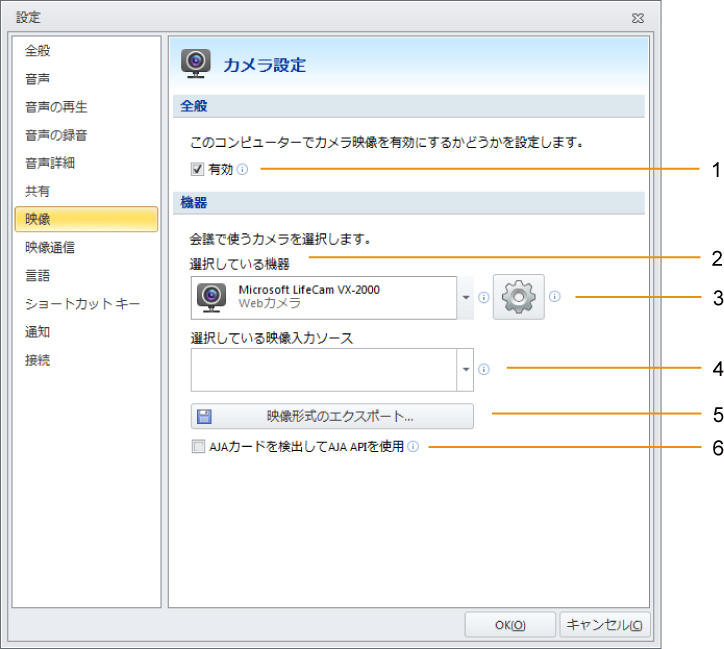Click info icon beside the camera device dropdown
Screen dimensions: 724x649
pos(483,297)
